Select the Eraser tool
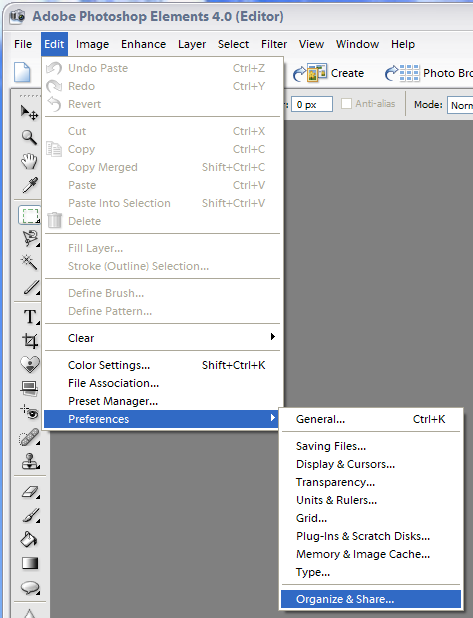This screenshot has height=618, width=473. click(30, 492)
